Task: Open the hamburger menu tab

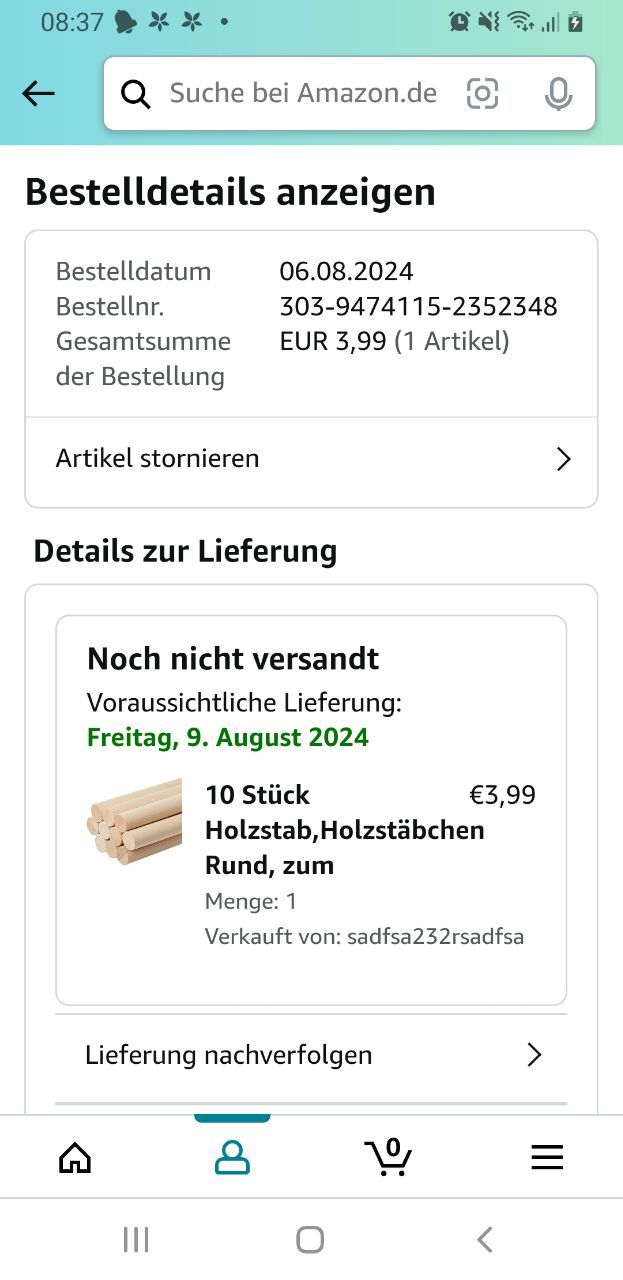Action: pyautogui.click(x=546, y=1157)
